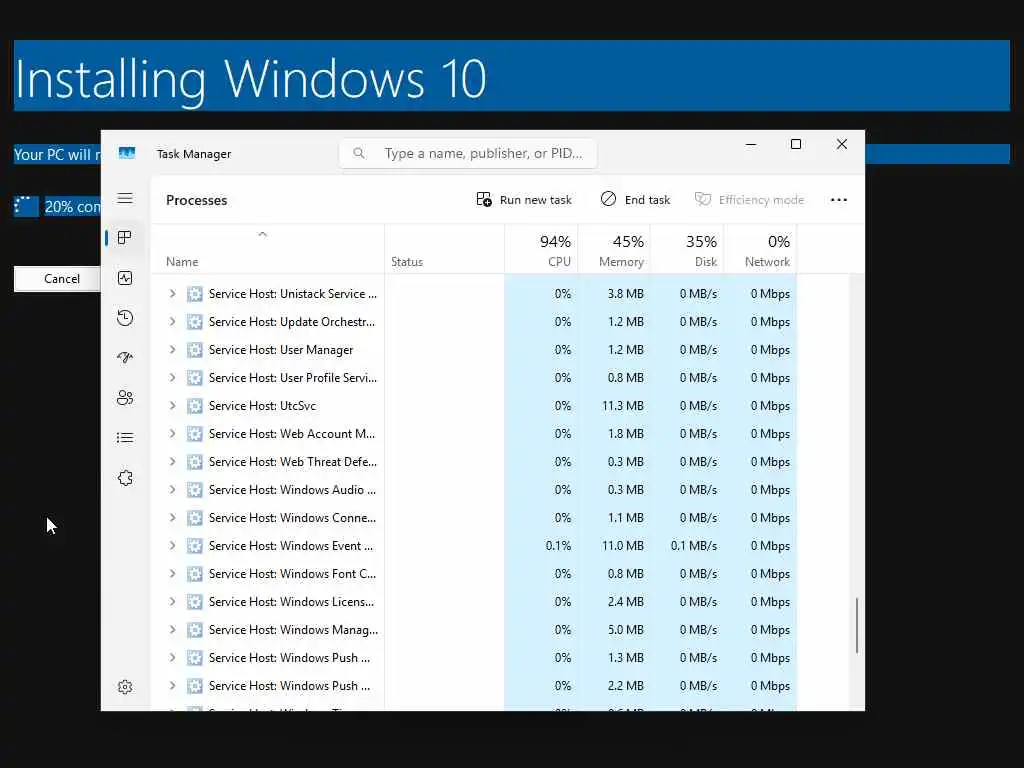Open the Startup apps sidebar icon
Screen dimensions: 1024x768
point(125,358)
